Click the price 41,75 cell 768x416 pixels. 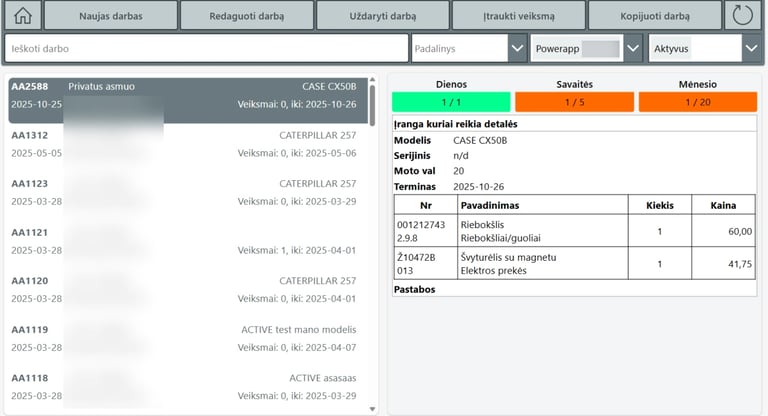point(723,264)
